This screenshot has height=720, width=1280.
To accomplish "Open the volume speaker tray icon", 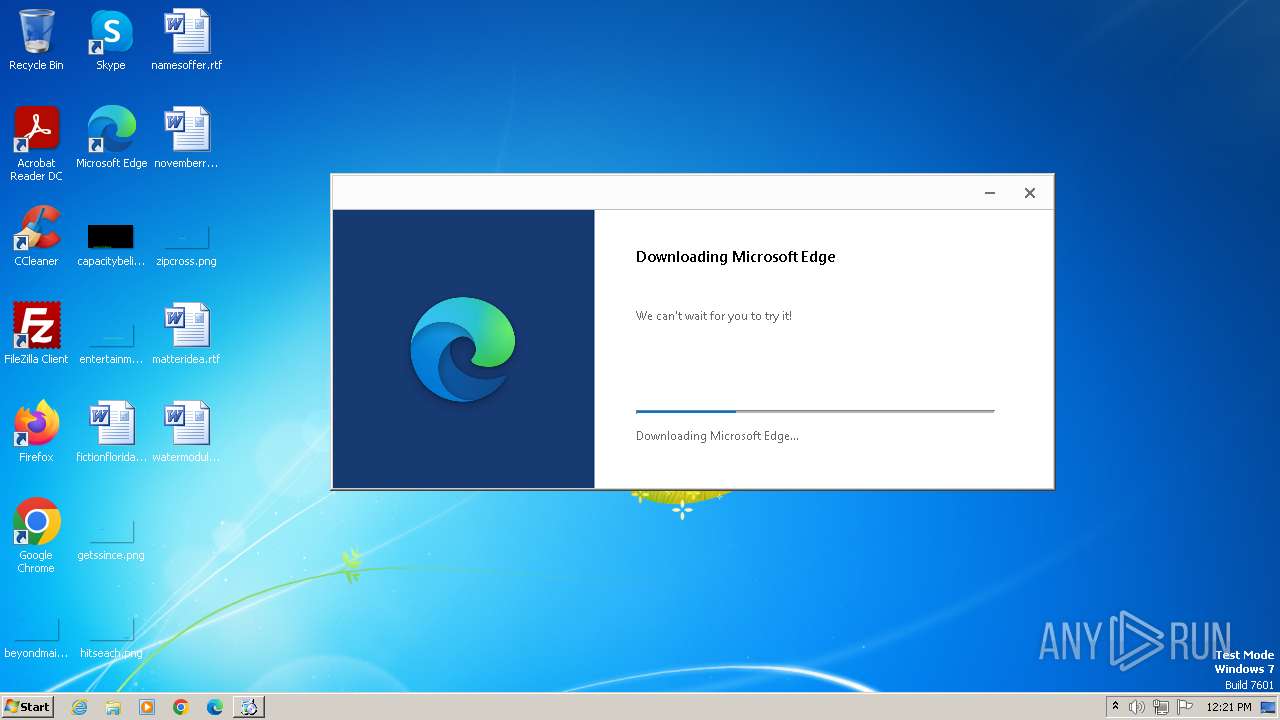I will (1137, 707).
